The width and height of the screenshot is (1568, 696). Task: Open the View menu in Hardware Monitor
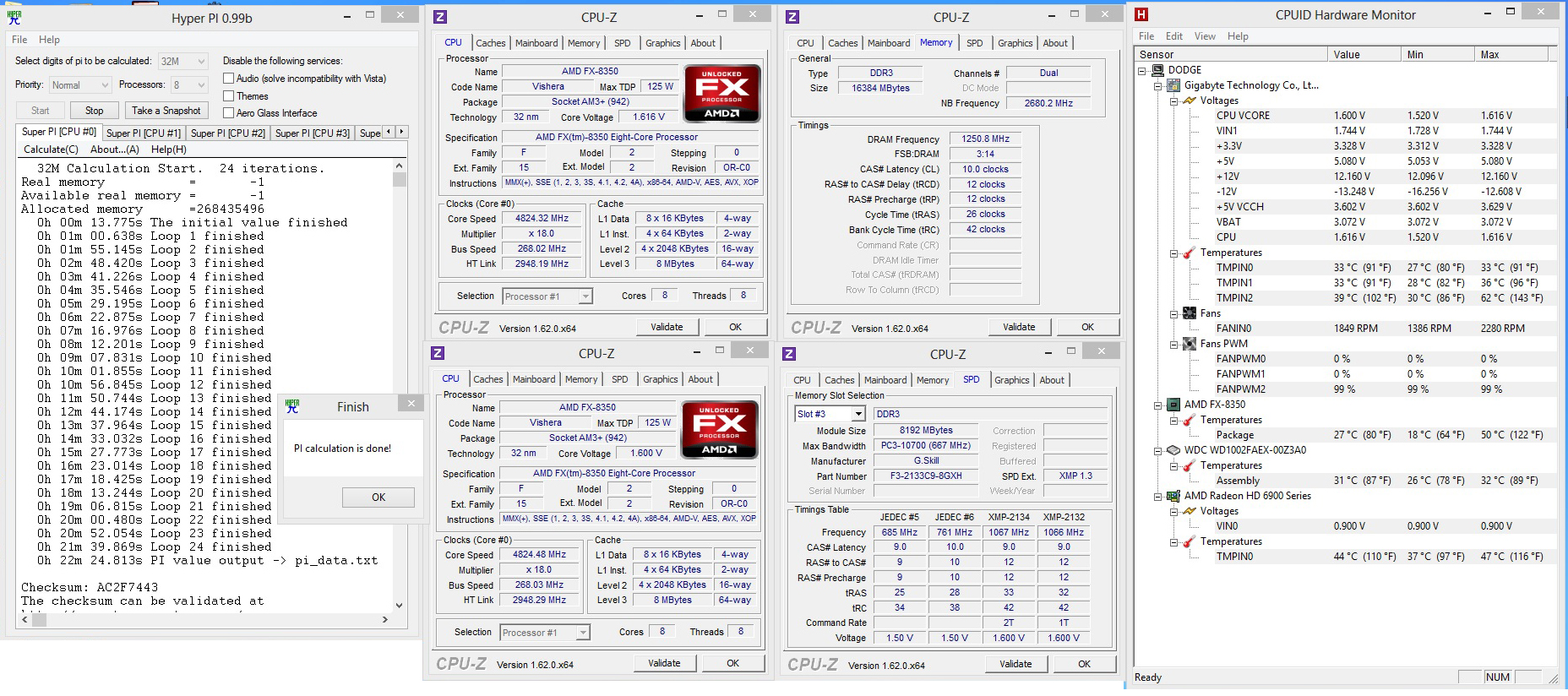point(1205,36)
